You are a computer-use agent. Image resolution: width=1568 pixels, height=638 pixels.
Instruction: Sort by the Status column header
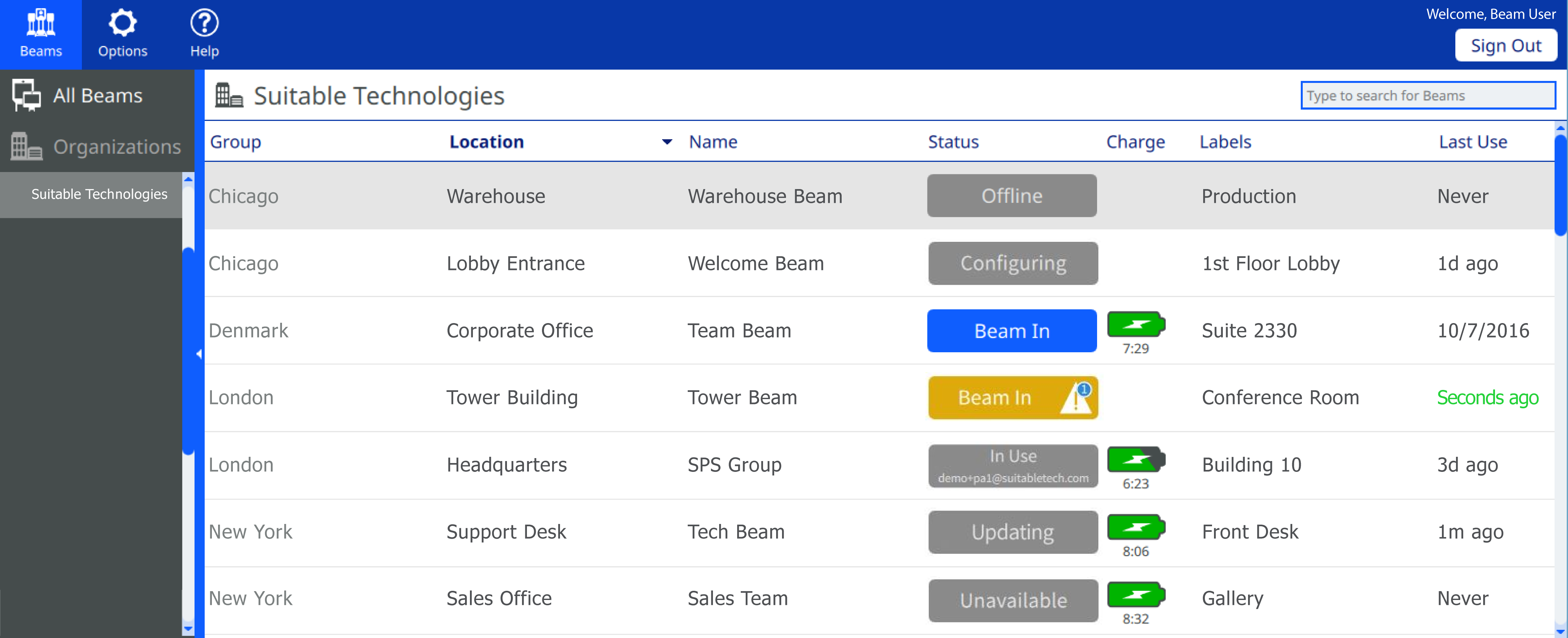pos(953,142)
